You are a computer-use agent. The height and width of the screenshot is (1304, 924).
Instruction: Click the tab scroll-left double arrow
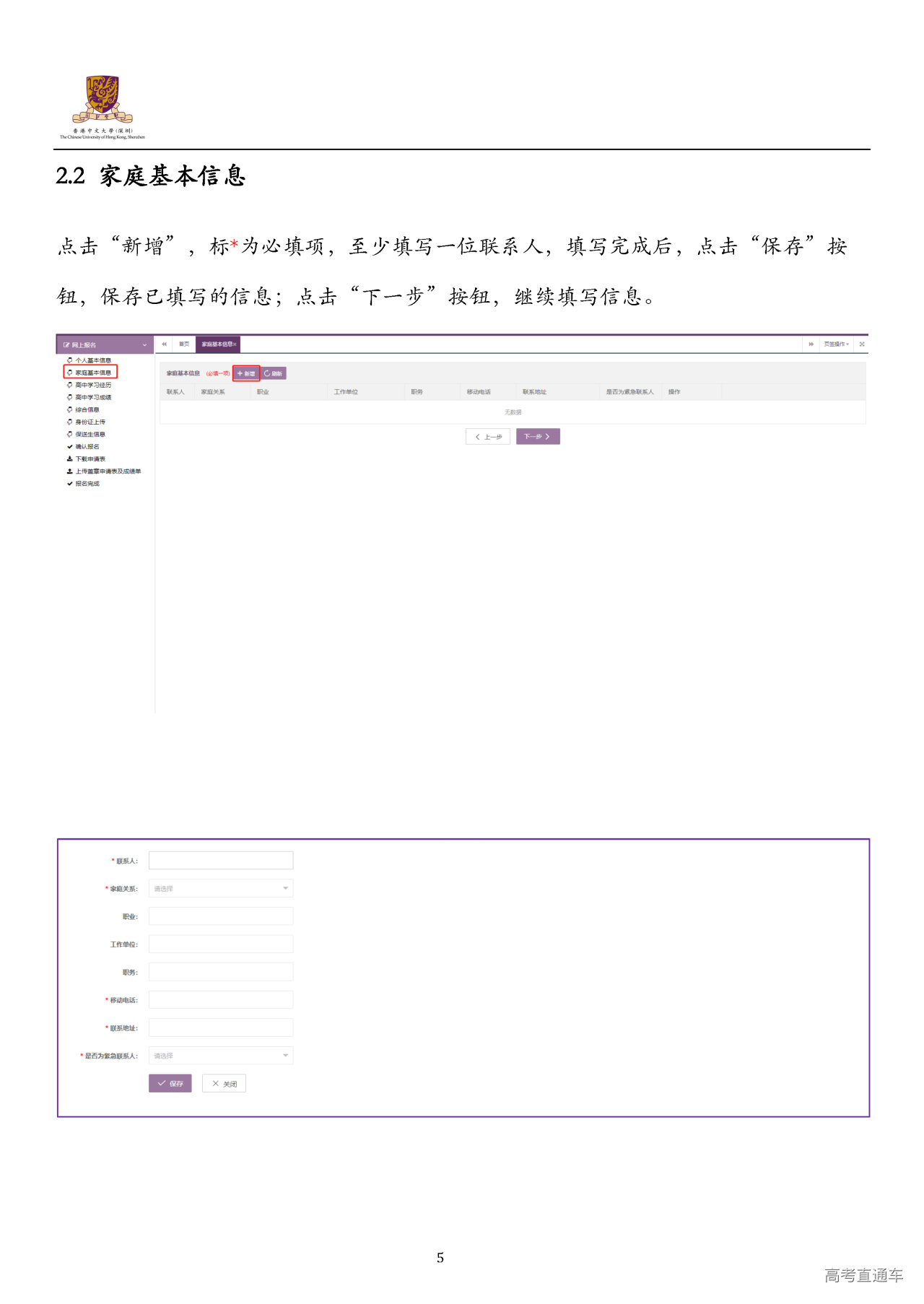[165, 344]
